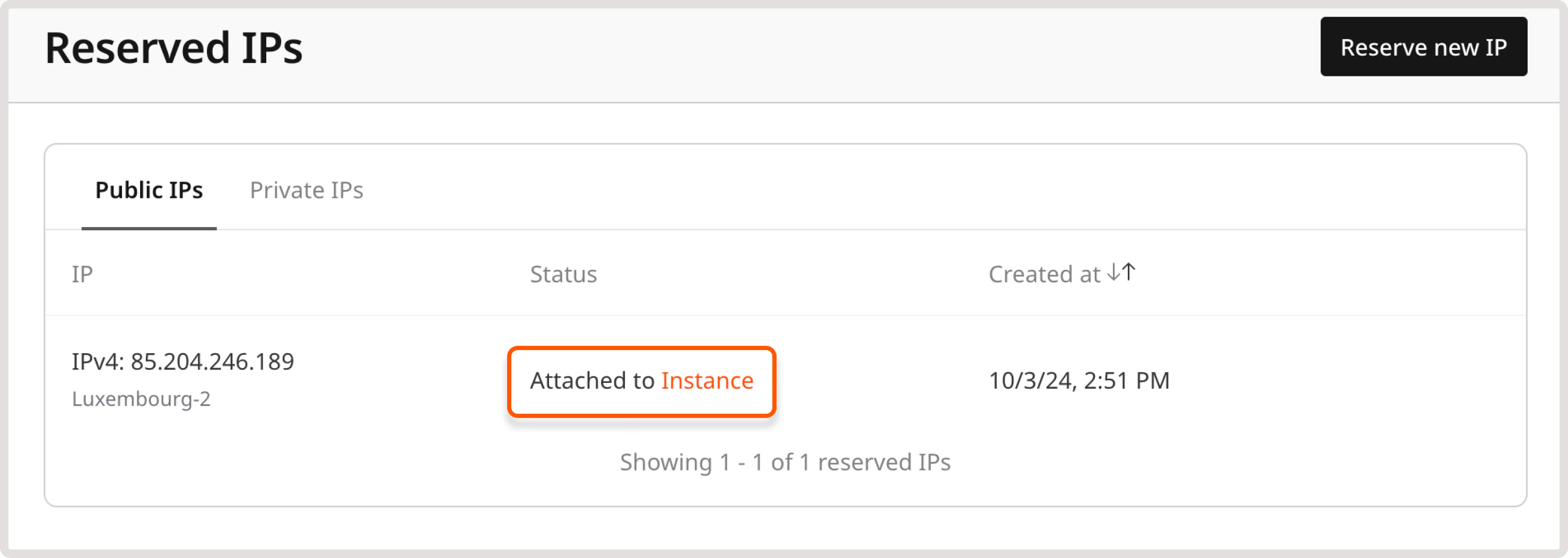Select the IP column header
This screenshot has height=558, width=1568.
click(82, 274)
